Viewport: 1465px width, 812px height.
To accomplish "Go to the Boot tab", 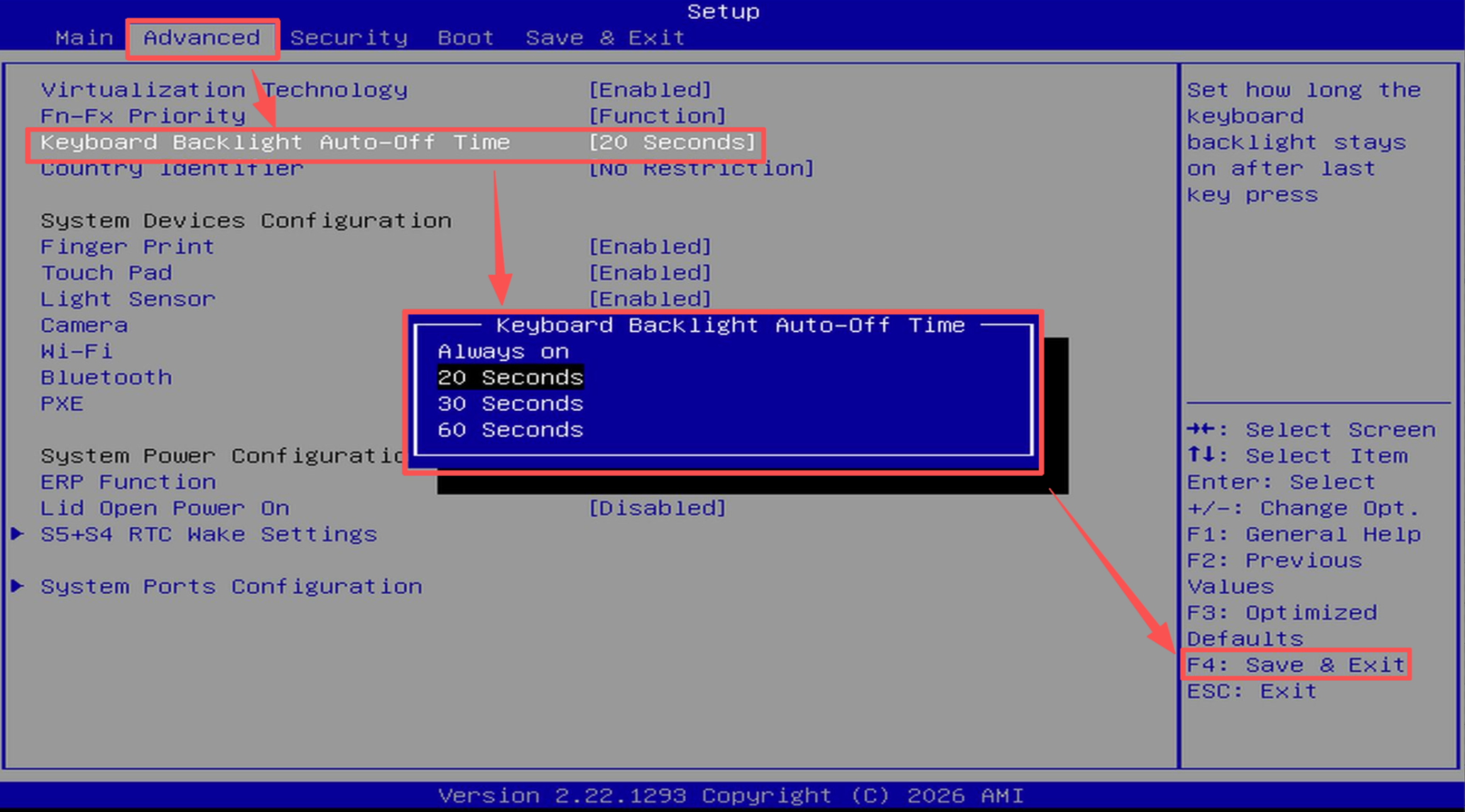I will tap(466, 38).
